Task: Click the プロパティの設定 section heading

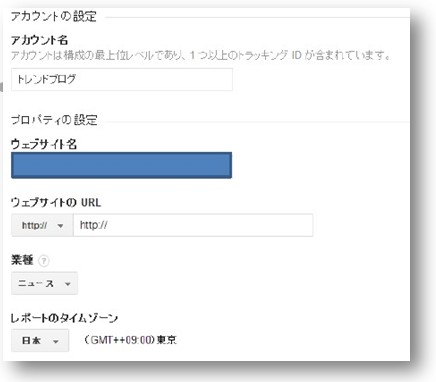Action: tap(54, 120)
